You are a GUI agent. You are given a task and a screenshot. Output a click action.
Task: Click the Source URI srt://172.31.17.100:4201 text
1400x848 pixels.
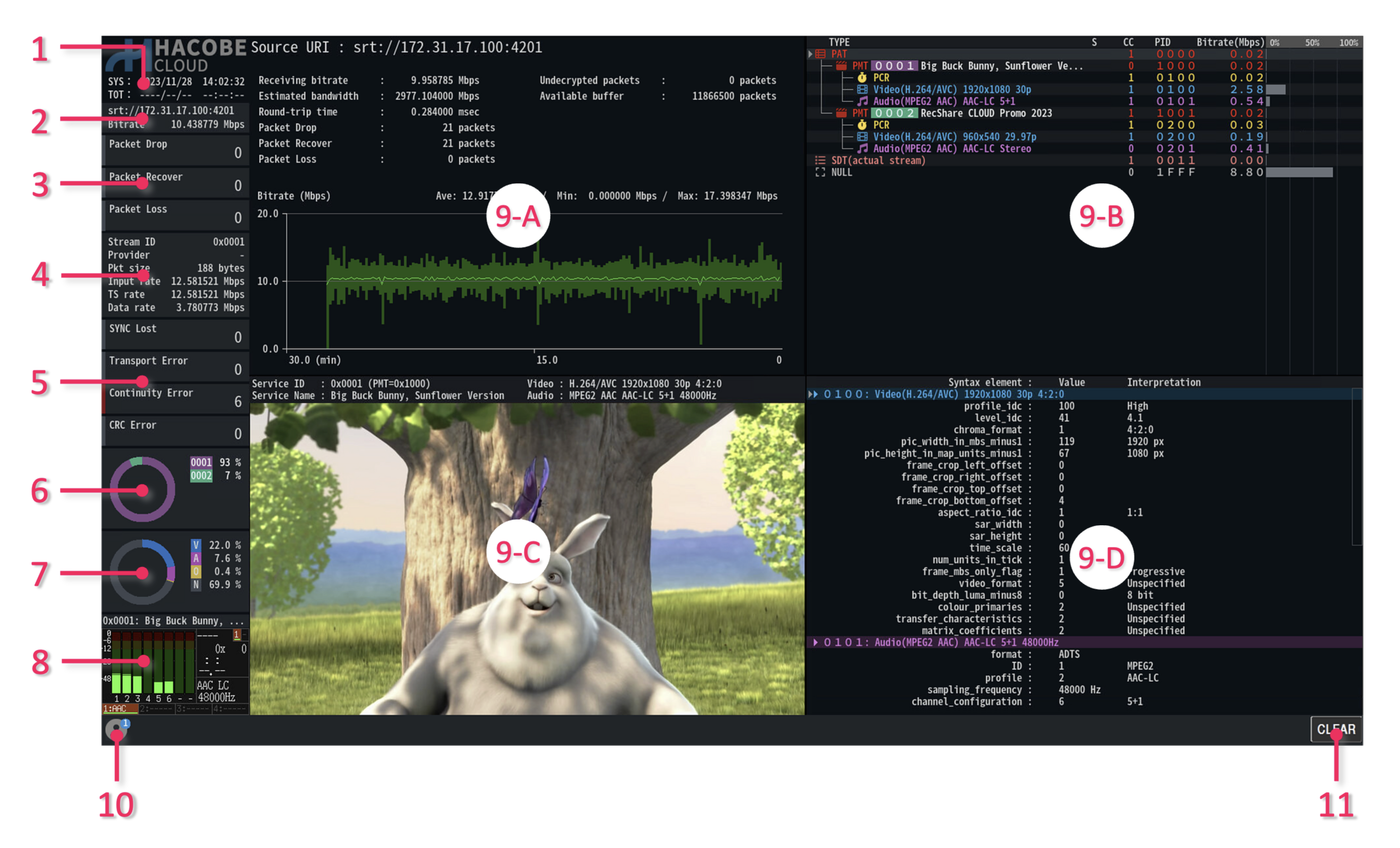[396, 47]
